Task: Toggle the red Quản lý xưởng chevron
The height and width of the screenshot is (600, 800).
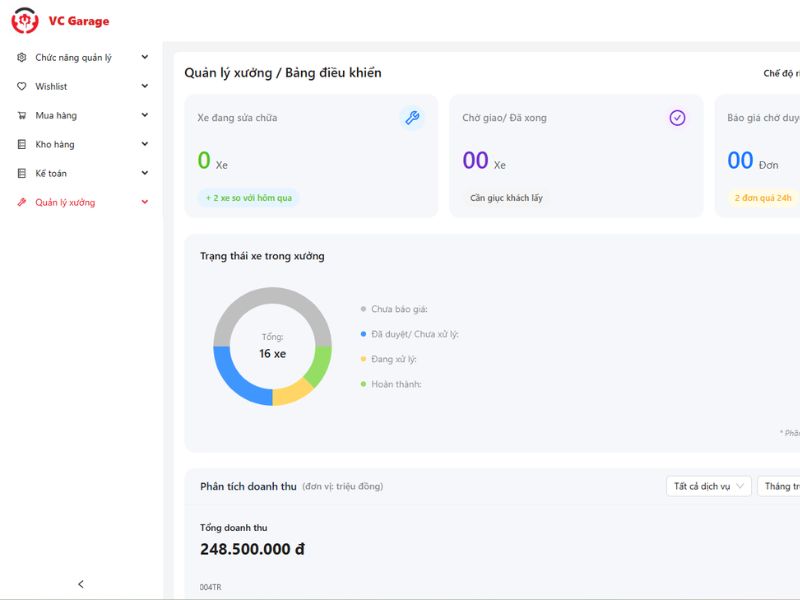Action: [145, 202]
